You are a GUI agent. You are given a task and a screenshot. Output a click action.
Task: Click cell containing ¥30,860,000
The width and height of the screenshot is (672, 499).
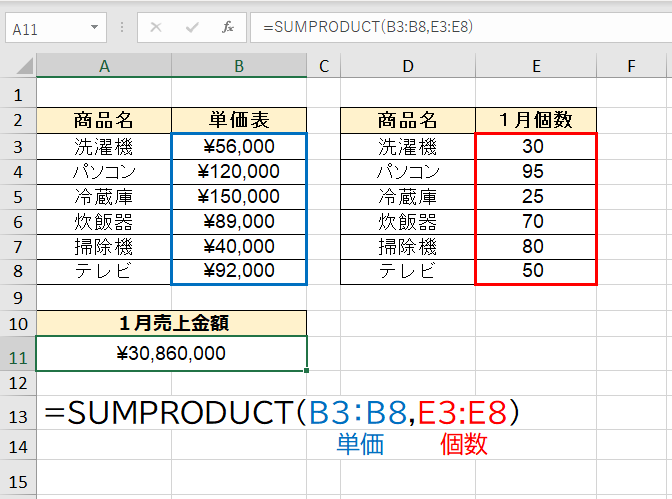pos(171,353)
